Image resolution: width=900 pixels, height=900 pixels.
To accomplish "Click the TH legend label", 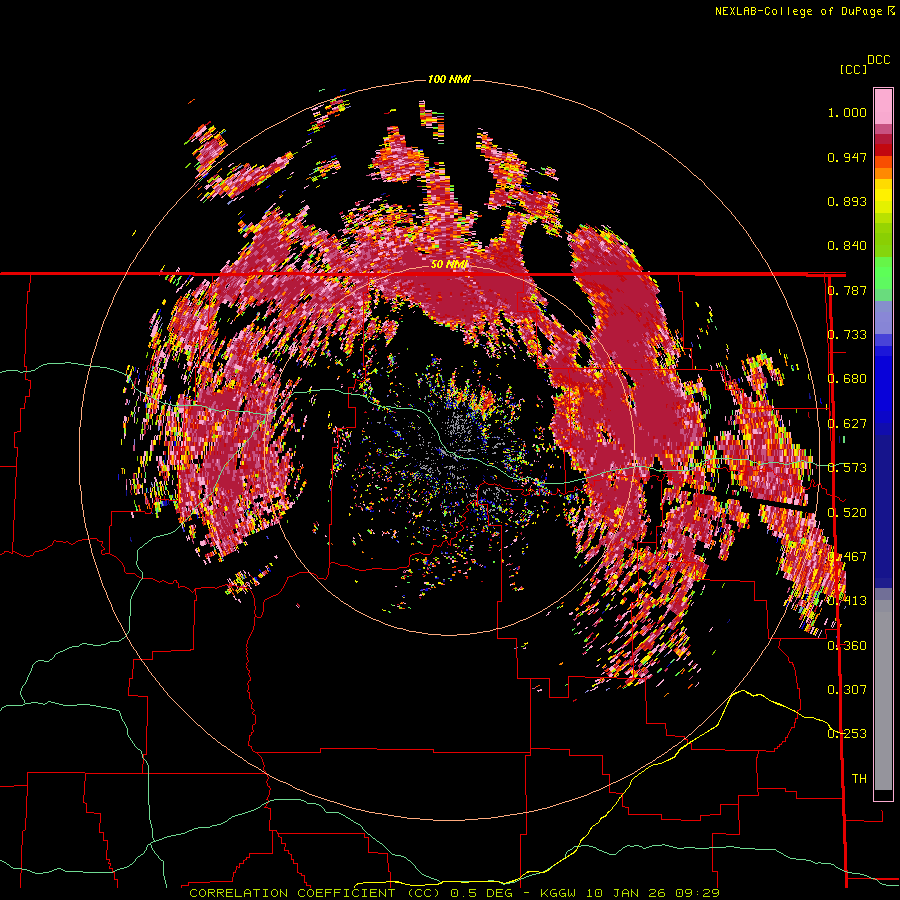I will pyautogui.click(x=859, y=779).
